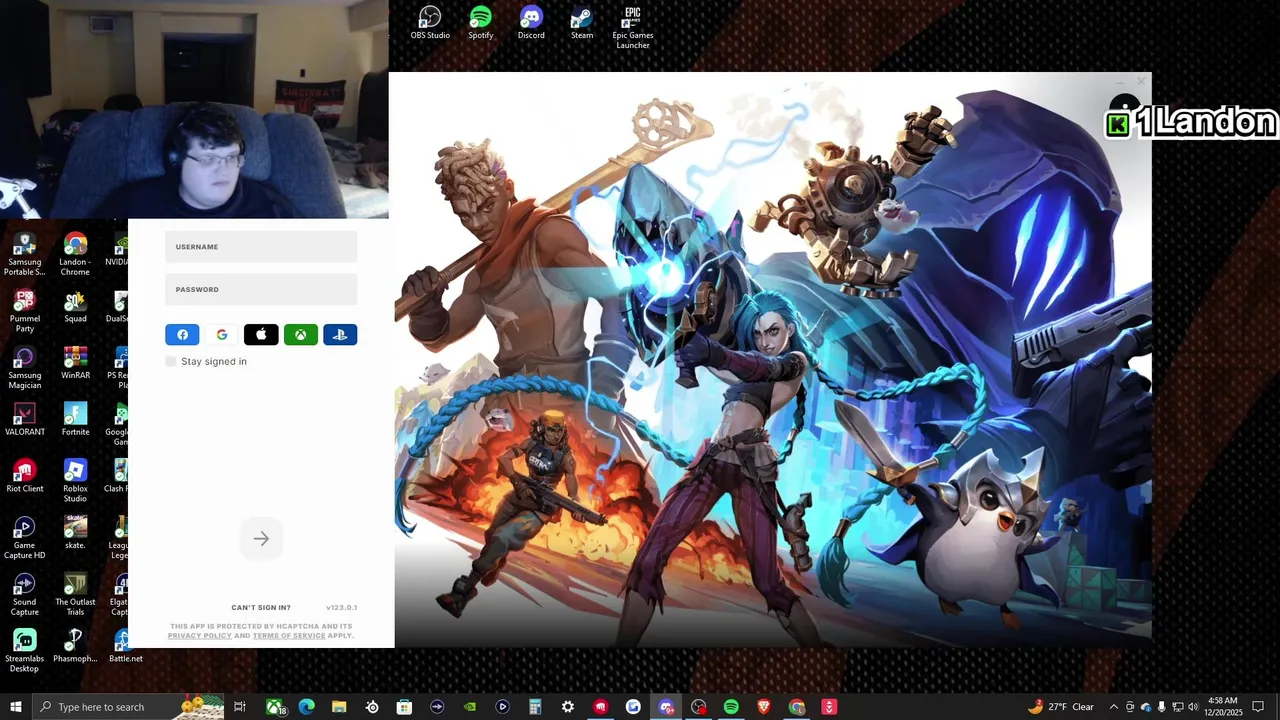
Task: Open the volume control in system tray
Action: click(1193, 707)
